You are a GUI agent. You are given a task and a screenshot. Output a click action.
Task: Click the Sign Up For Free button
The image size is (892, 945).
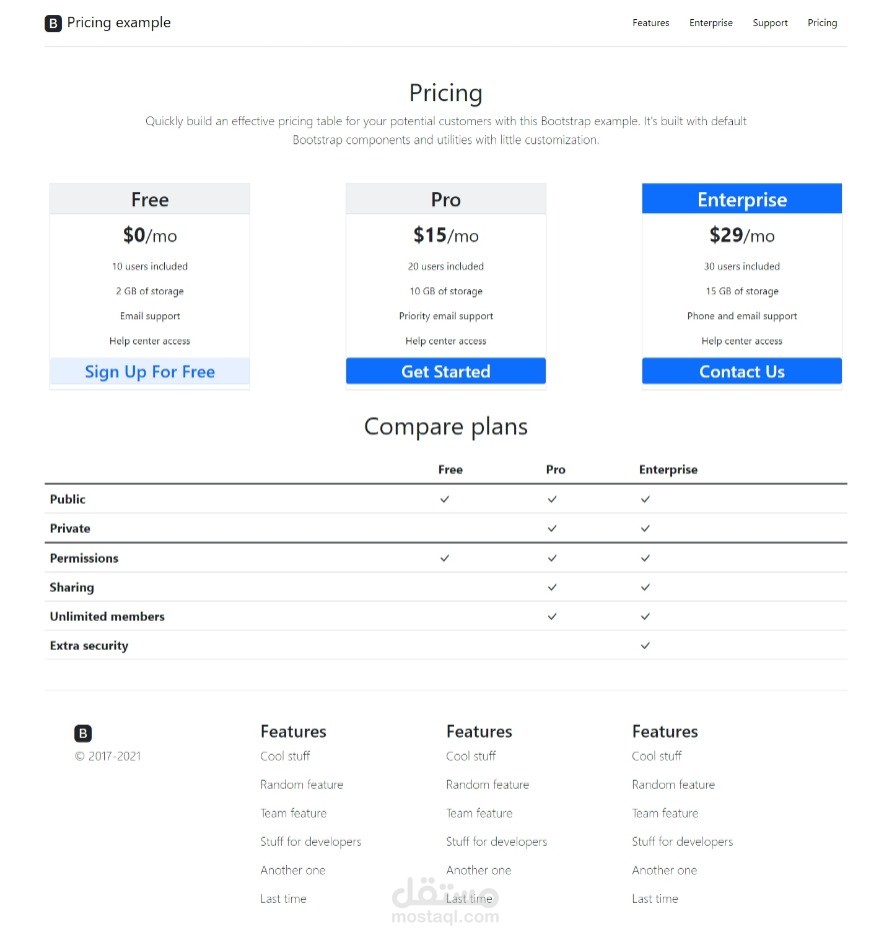coord(149,371)
